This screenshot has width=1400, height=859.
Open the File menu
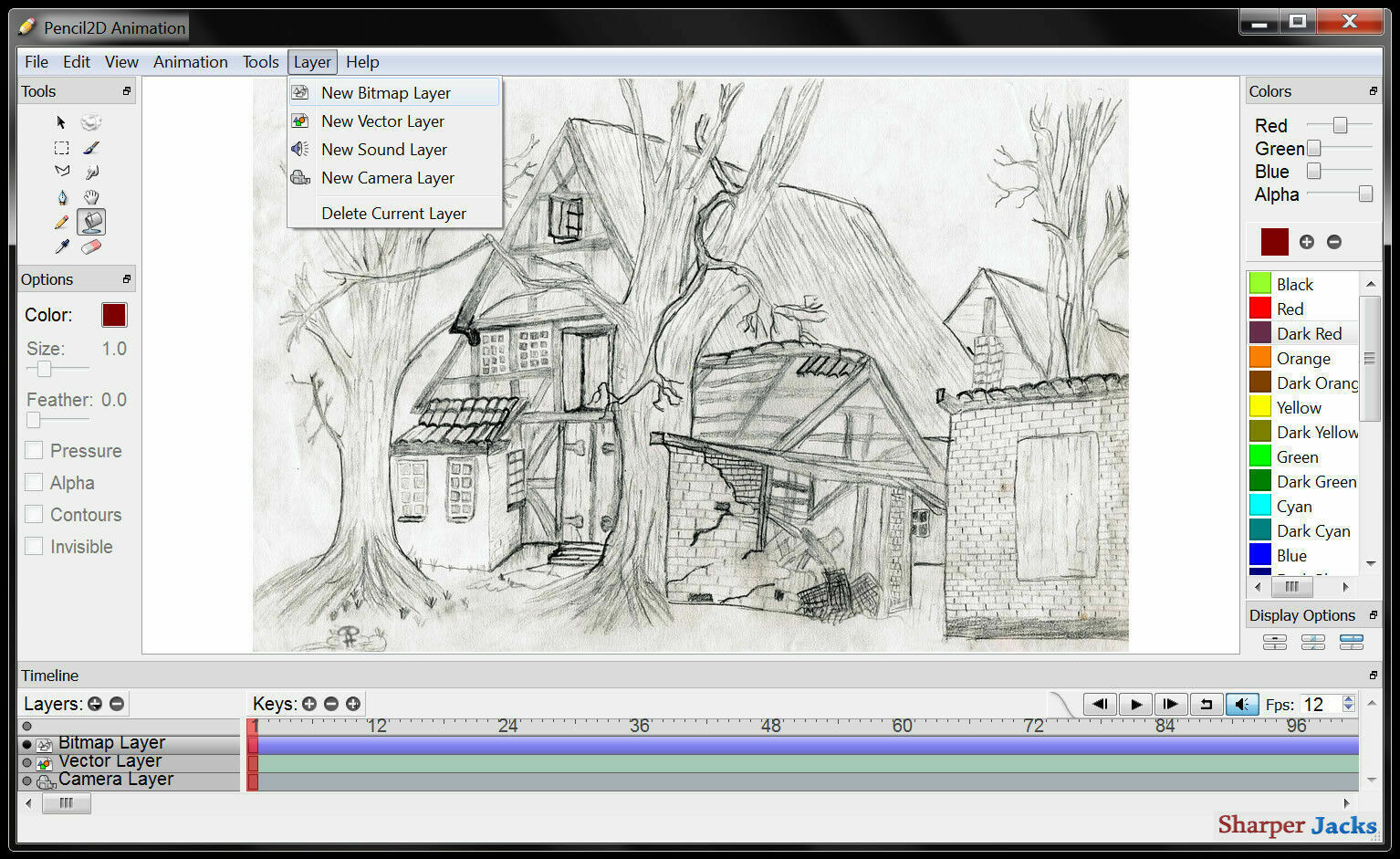pos(37,62)
